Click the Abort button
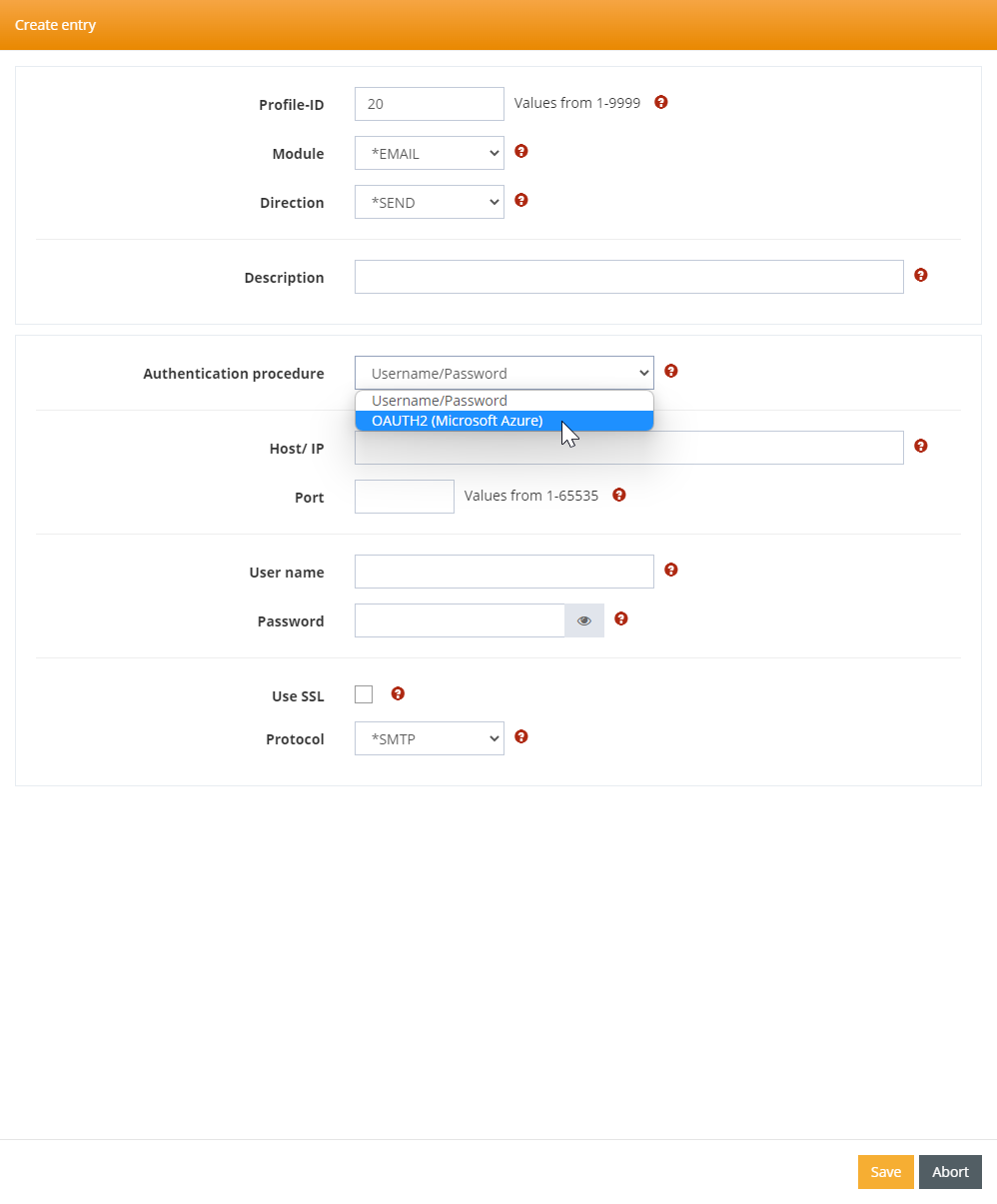This screenshot has width=997, height=1204. point(949,1172)
